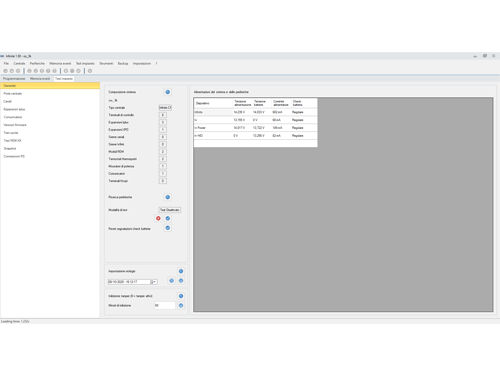Viewport: 500px width, 375px height.
Task: Click the blue icon next to Inibizione tamper label
Action: tap(181, 296)
